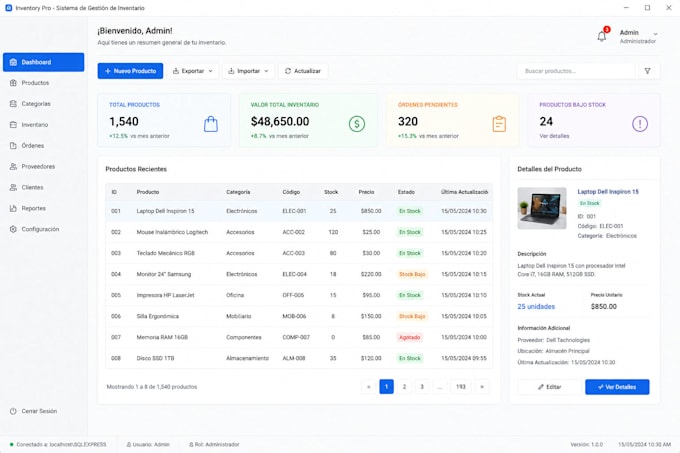680x453 pixels.
Task: Click the code cell COMP-007
Action: 296,337
